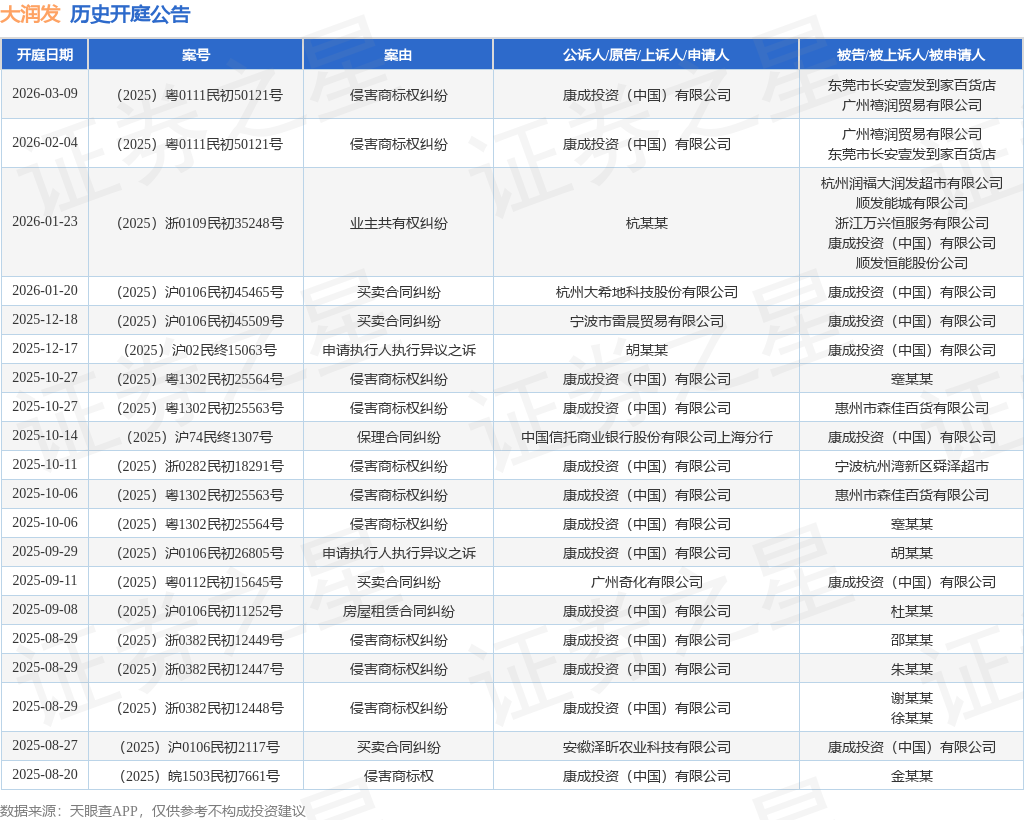Click the date cell 2025-10-11
The height and width of the screenshot is (820, 1024).
click(x=44, y=464)
